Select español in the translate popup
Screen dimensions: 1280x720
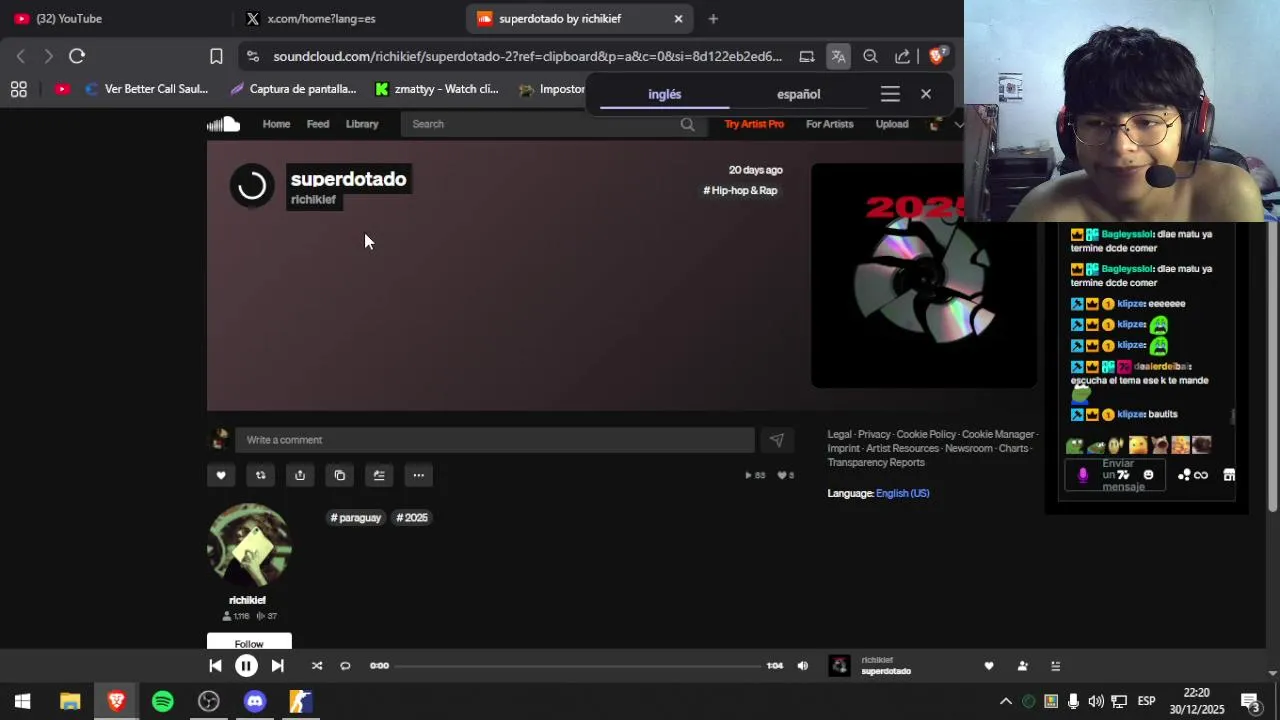(798, 94)
